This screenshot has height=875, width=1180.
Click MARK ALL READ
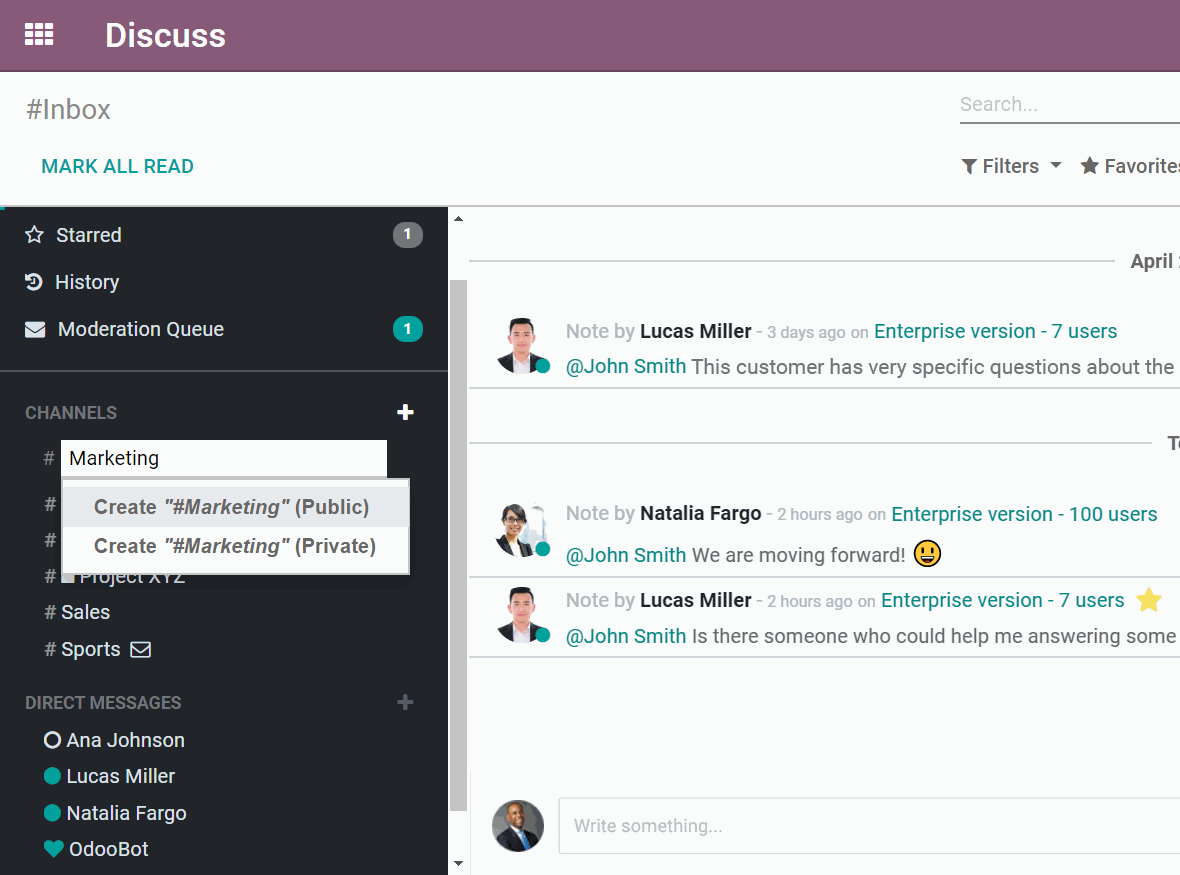117,165
